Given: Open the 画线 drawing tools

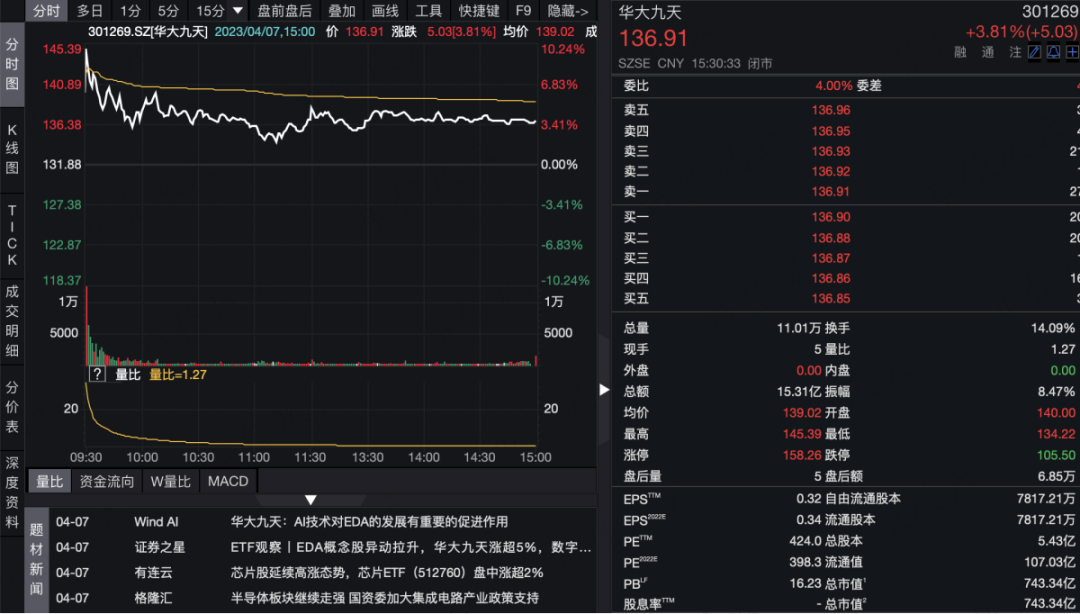Looking at the screenshot, I should 385,10.
